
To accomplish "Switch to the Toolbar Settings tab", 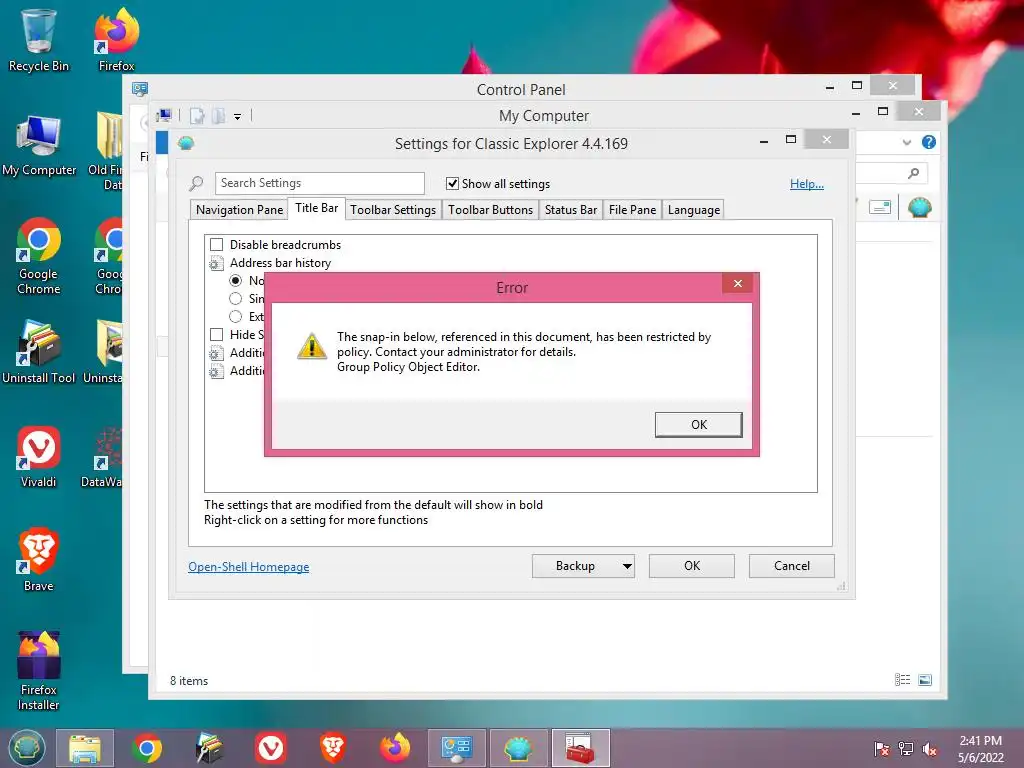I will 392,210.
